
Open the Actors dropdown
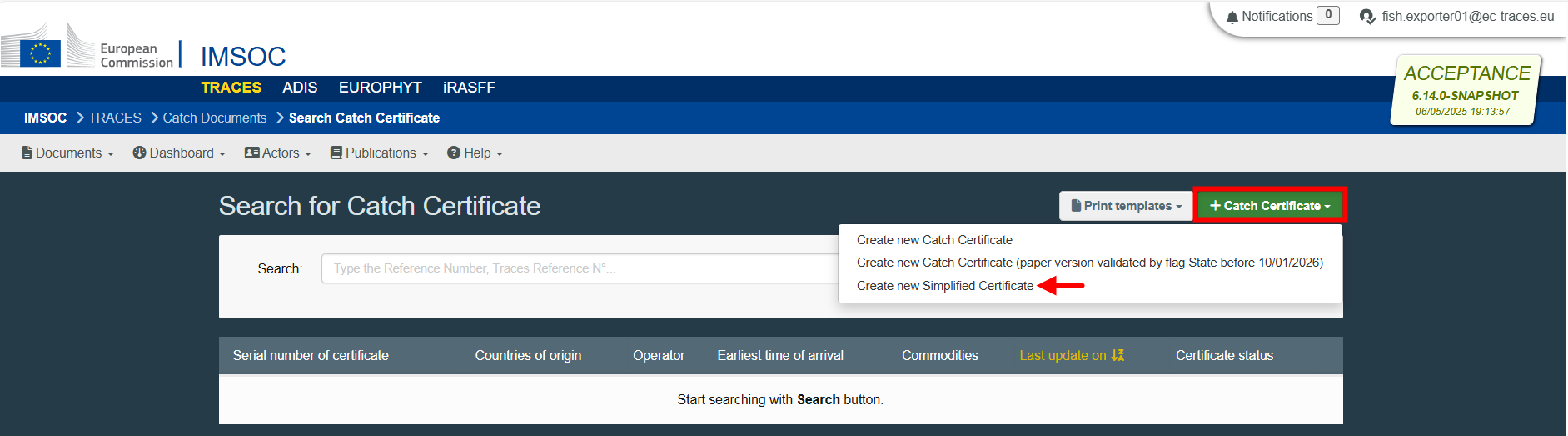click(x=278, y=153)
